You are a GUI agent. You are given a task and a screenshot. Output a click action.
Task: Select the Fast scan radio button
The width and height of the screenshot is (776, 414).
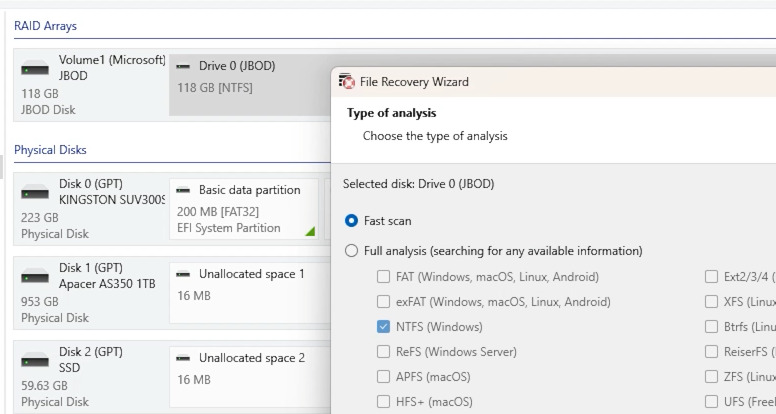click(351, 221)
